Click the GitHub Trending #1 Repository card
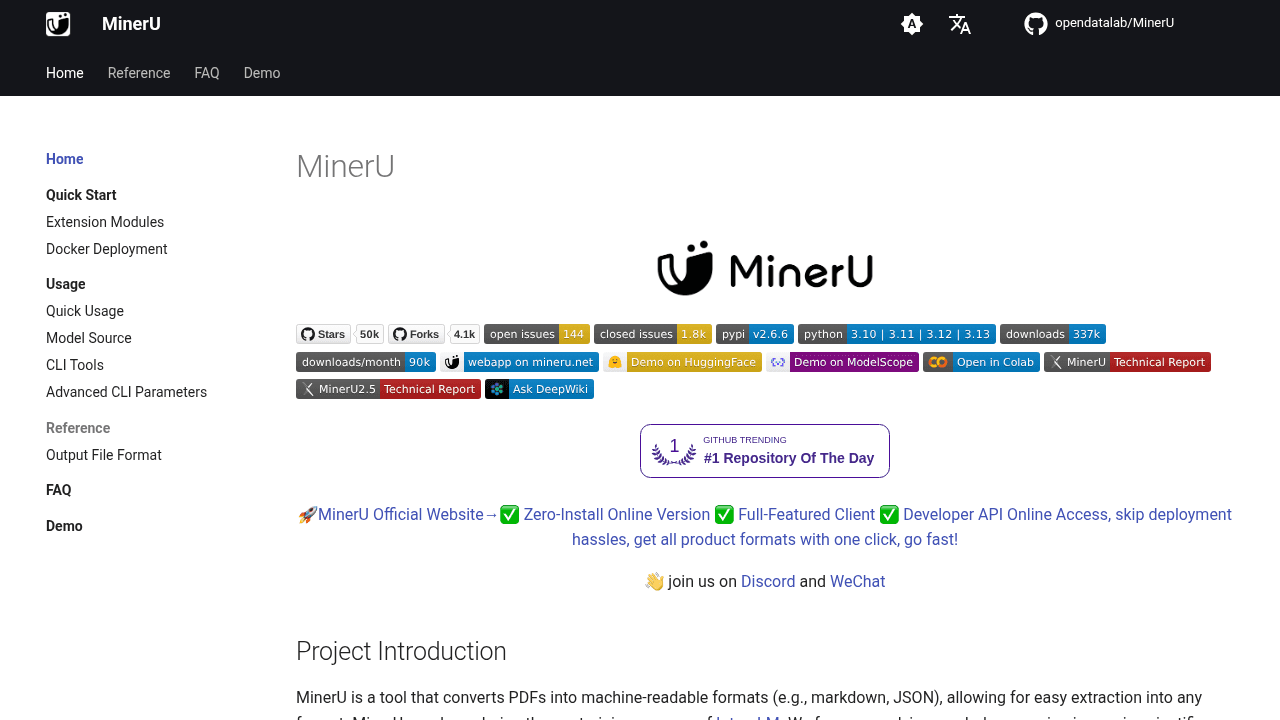Viewport: 1280px width, 720px height. point(764,450)
